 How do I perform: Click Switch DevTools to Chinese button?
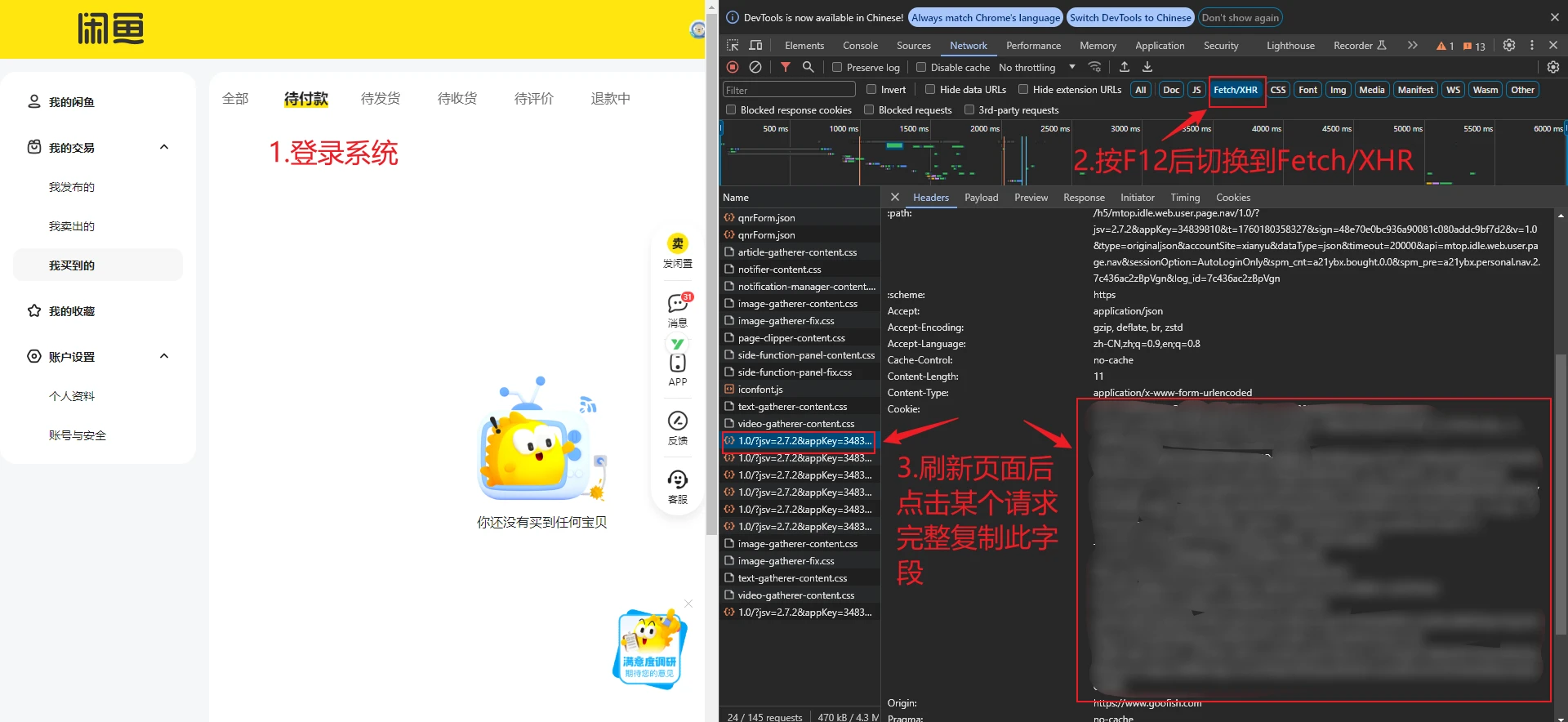click(x=1130, y=17)
